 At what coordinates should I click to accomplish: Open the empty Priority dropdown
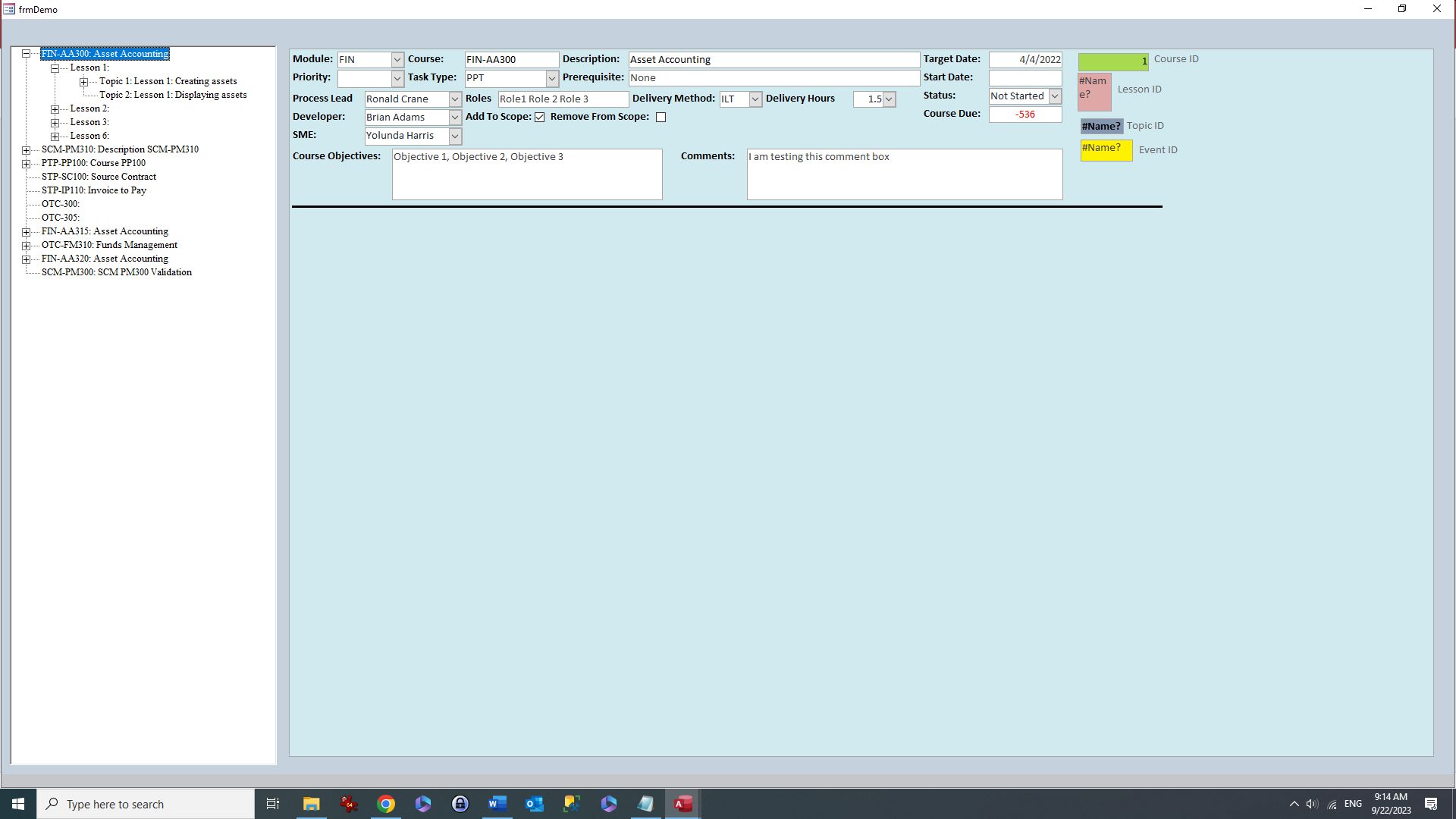point(397,78)
